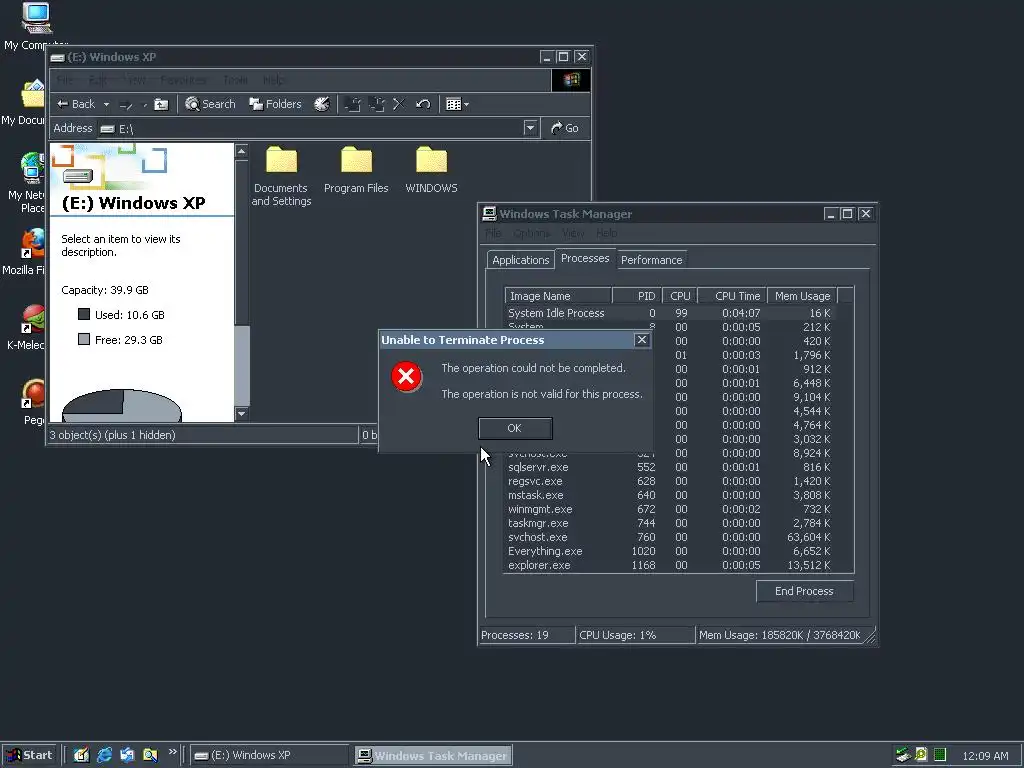
Task: Open the Favorites menu in Explorer
Action: click(x=183, y=80)
